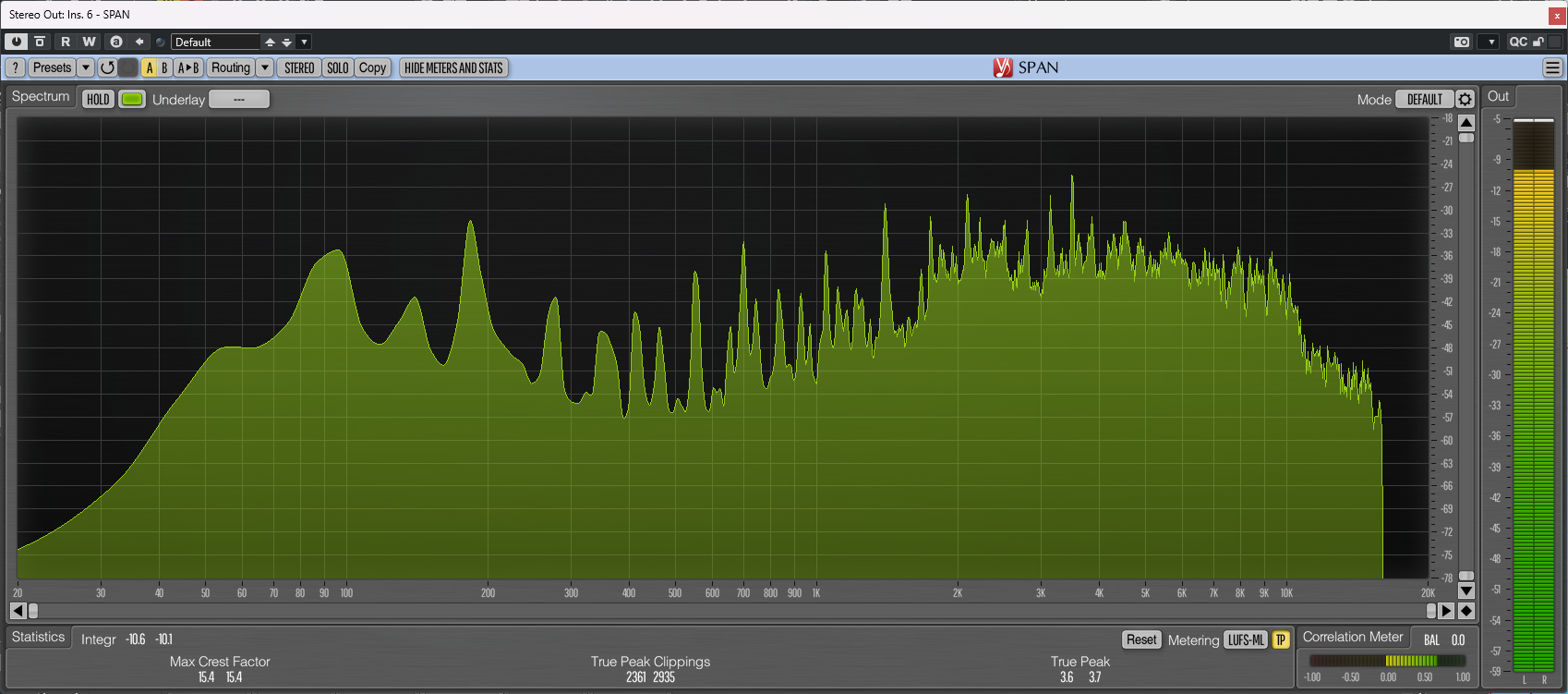Click the correlation meter bar
Screen dimensions: 1568x694
point(1387,661)
